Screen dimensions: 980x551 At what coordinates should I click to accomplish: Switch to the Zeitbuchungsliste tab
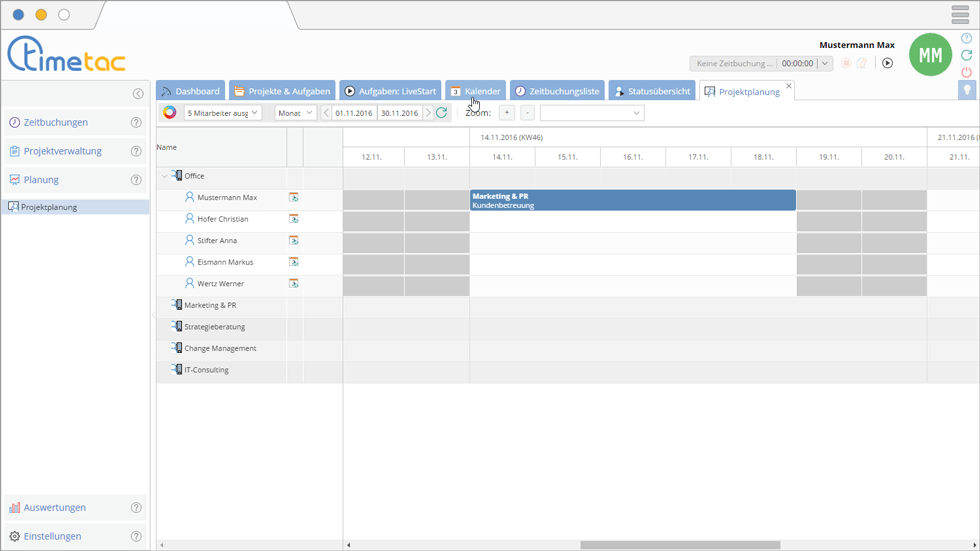(557, 91)
